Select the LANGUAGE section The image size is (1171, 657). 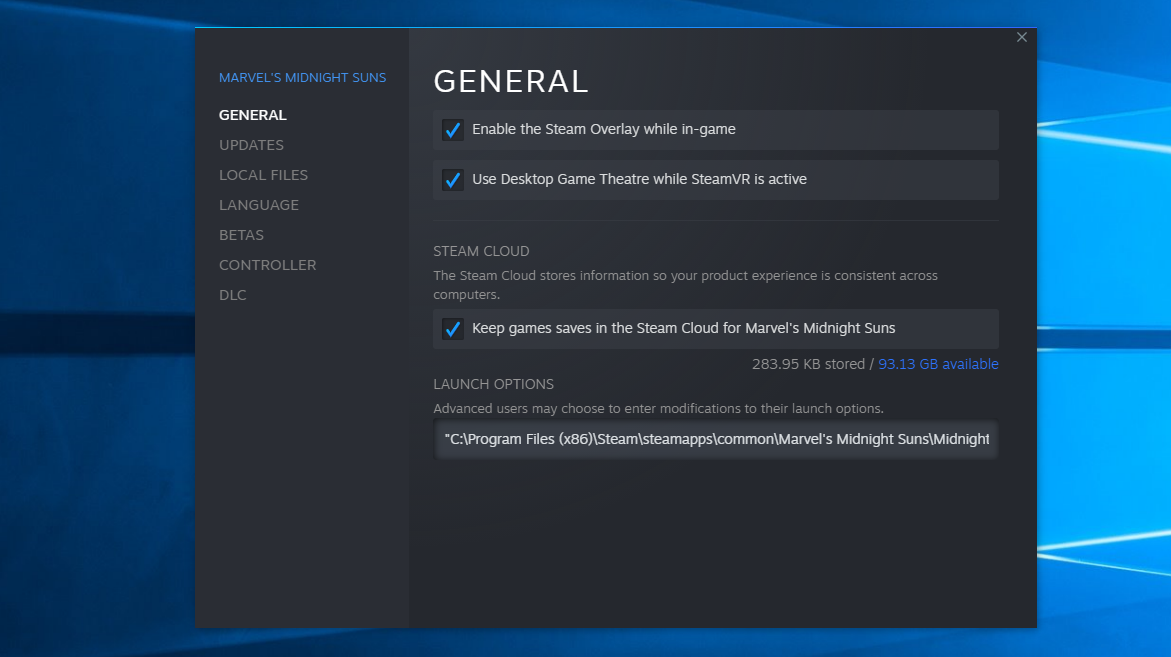point(259,205)
